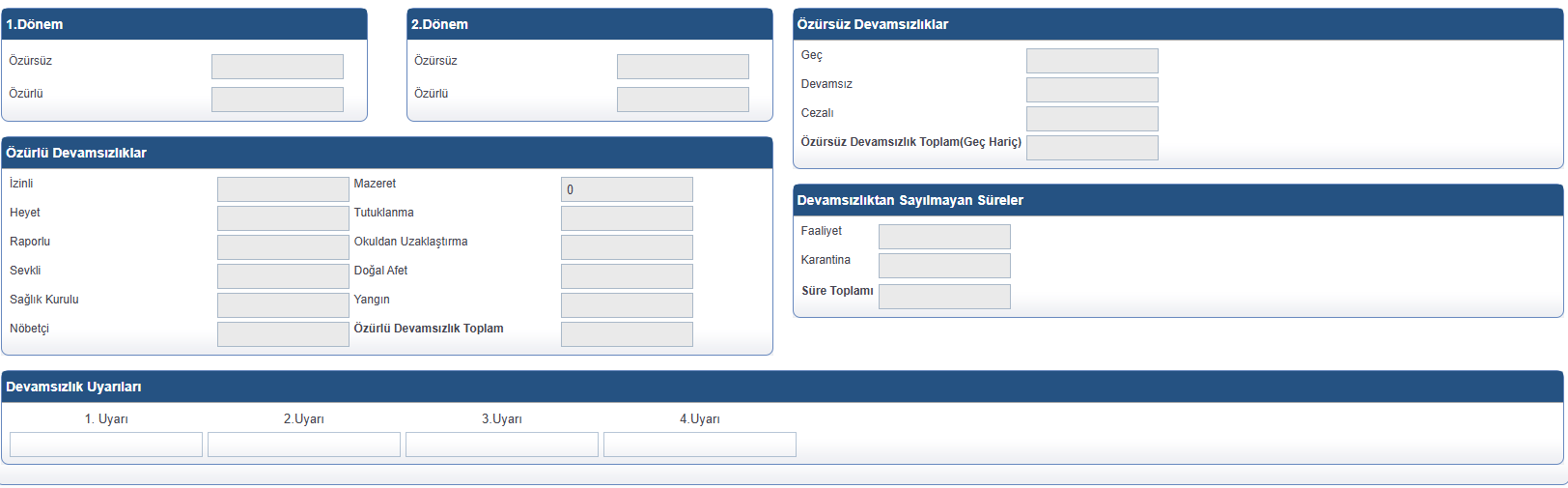Select the 3.Uyarı text box
1568x488 pixels.
coord(502,445)
